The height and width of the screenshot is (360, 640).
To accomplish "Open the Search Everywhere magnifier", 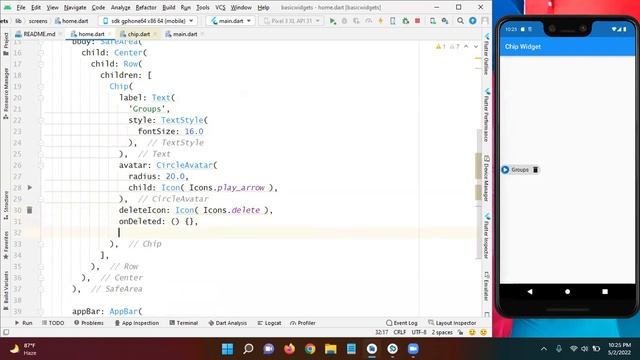I will [460, 21].
